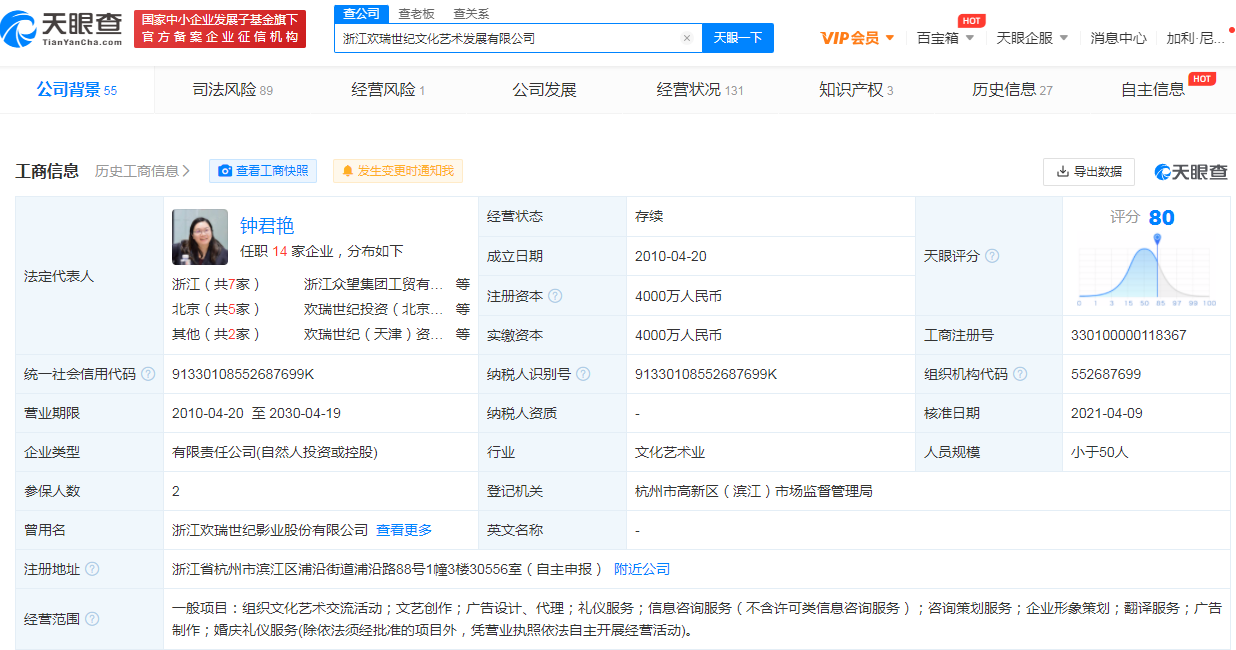Expand 等 next to 欢瑞世纪投资（北京
The image size is (1236, 650).
click(463, 309)
